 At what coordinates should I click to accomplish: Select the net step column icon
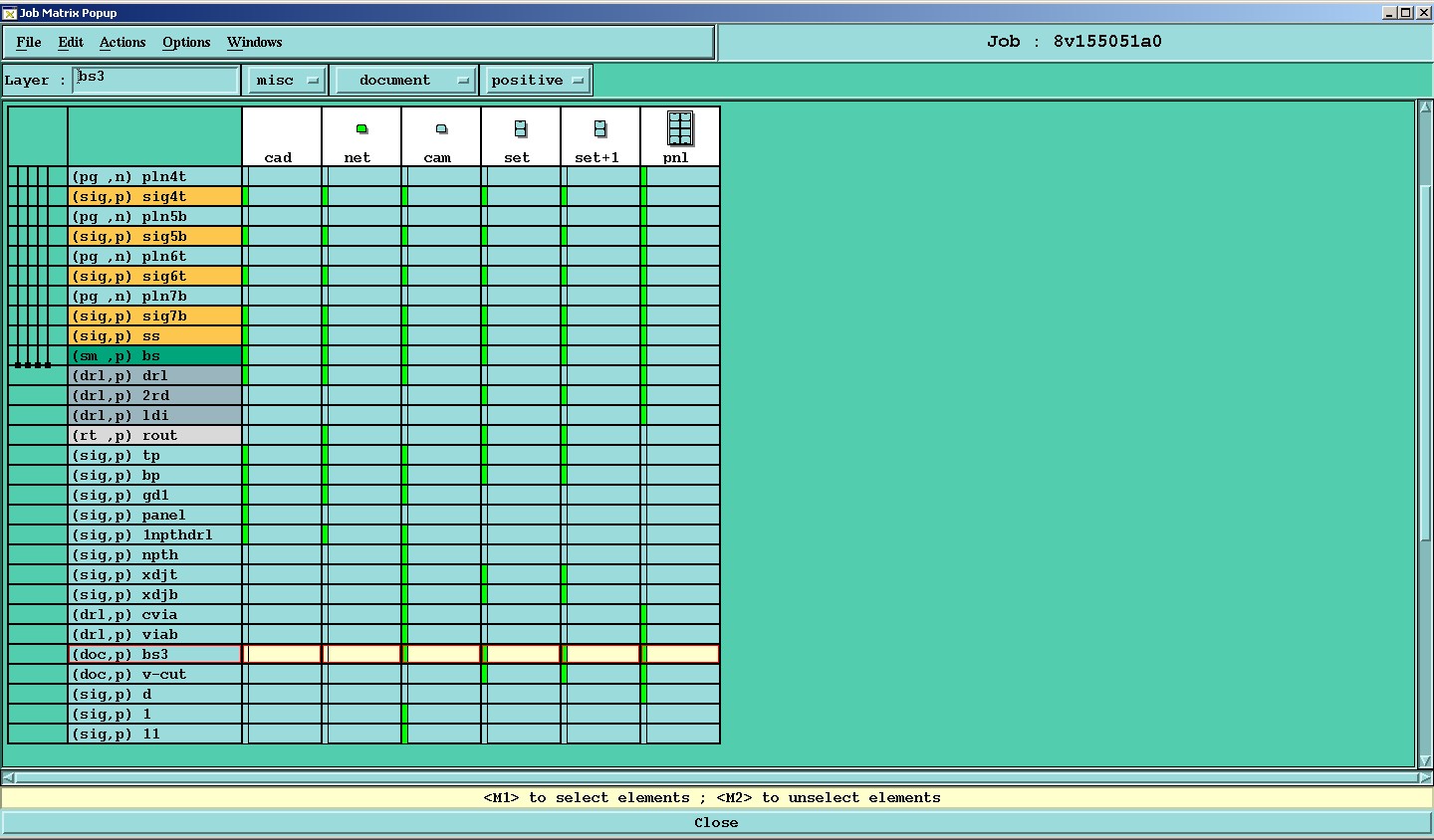click(361, 129)
